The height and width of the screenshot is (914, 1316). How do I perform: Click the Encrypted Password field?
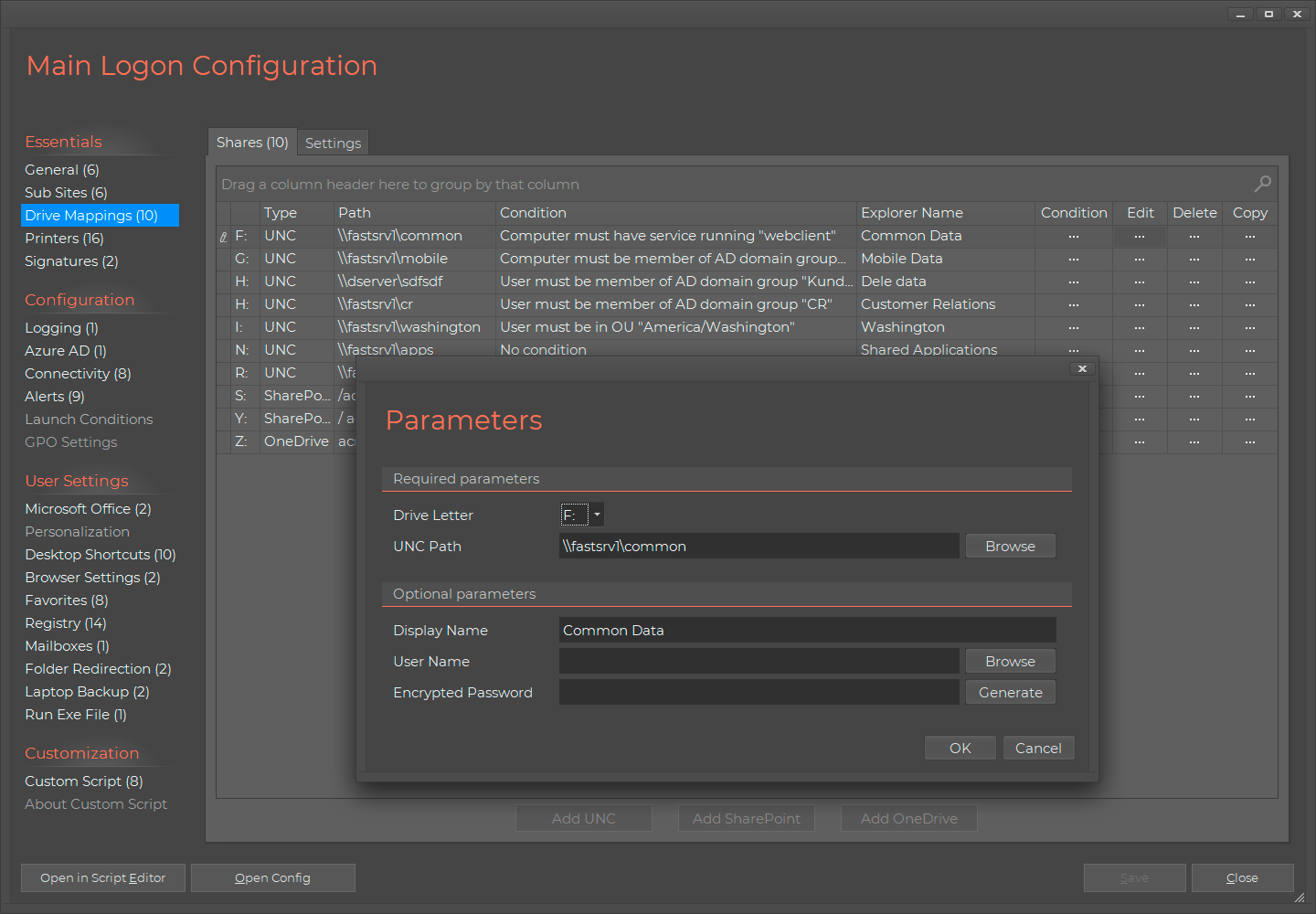[x=759, y=692]
